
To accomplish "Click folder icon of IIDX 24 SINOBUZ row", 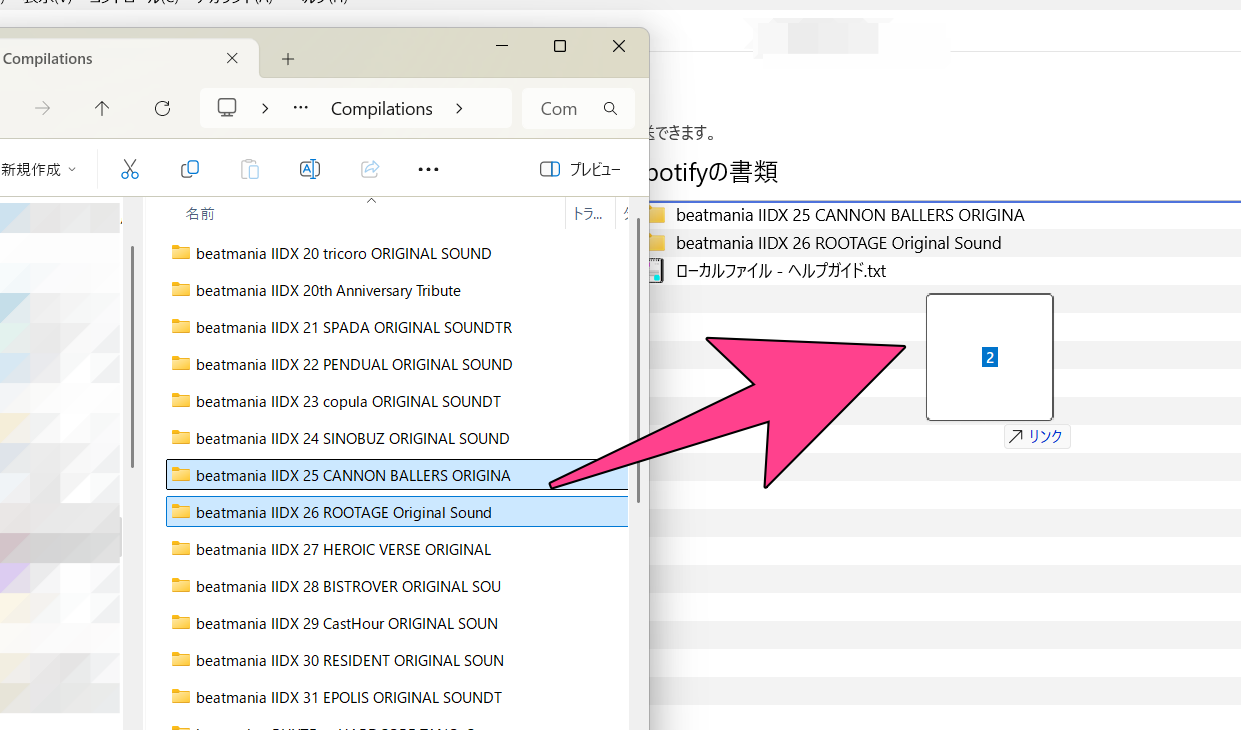I will pyautogui.click(x=181, y=438).
